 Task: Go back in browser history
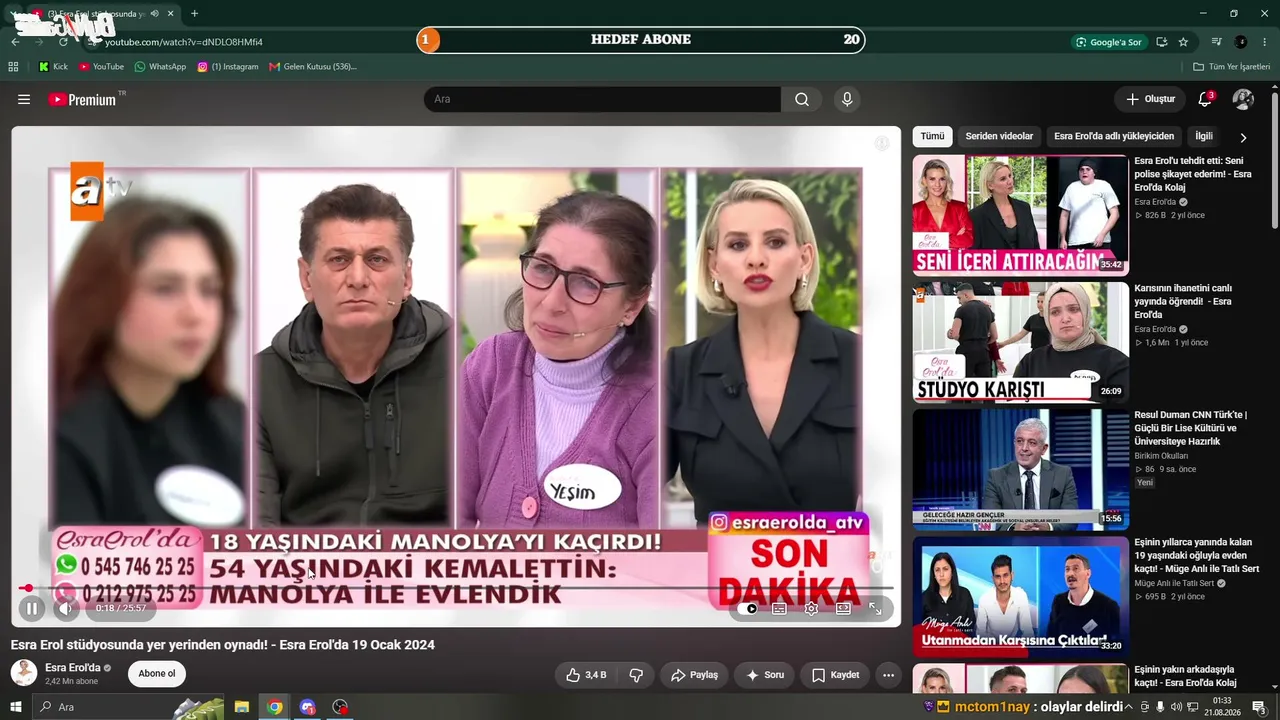tap(15, 42)
